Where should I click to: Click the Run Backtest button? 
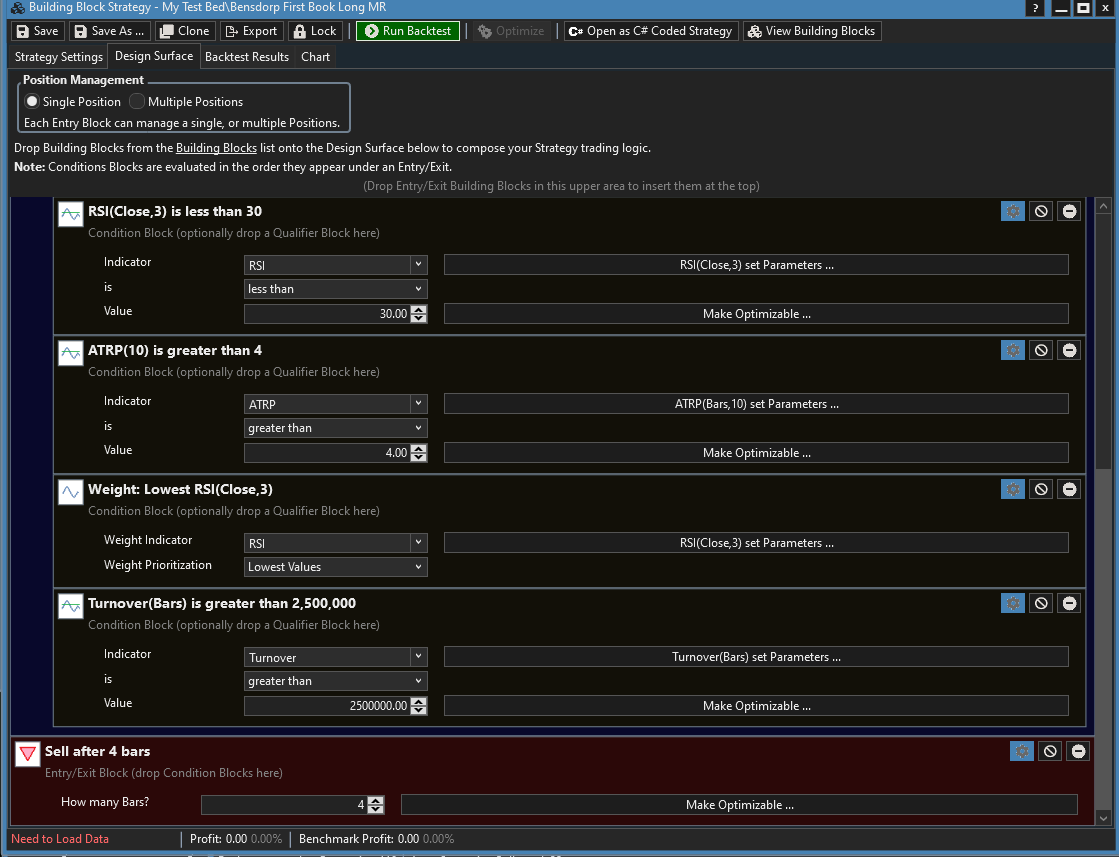coord(409,31)
